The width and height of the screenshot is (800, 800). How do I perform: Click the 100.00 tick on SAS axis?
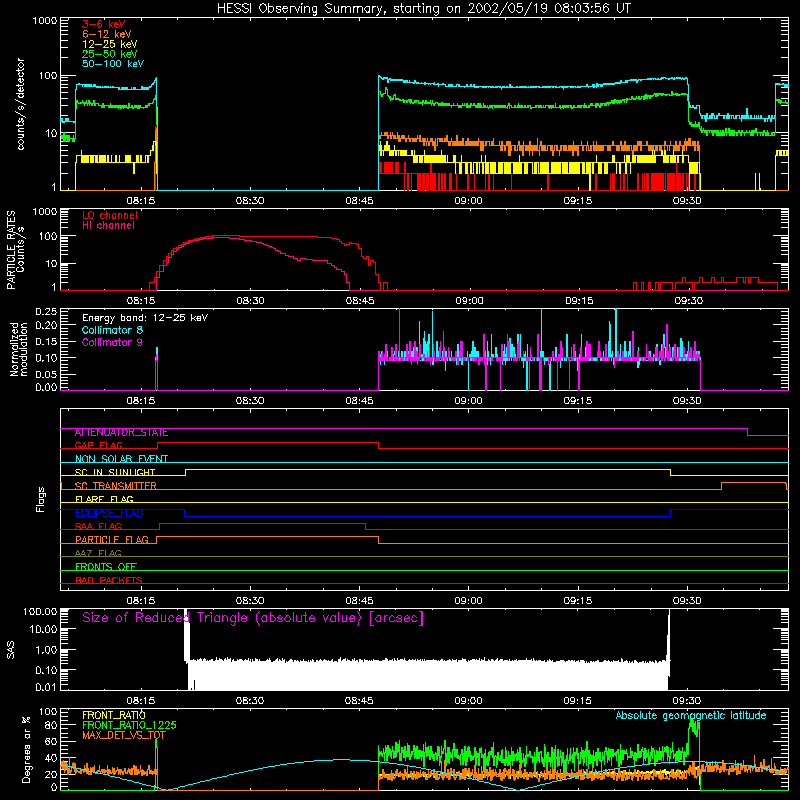(40, 612)
